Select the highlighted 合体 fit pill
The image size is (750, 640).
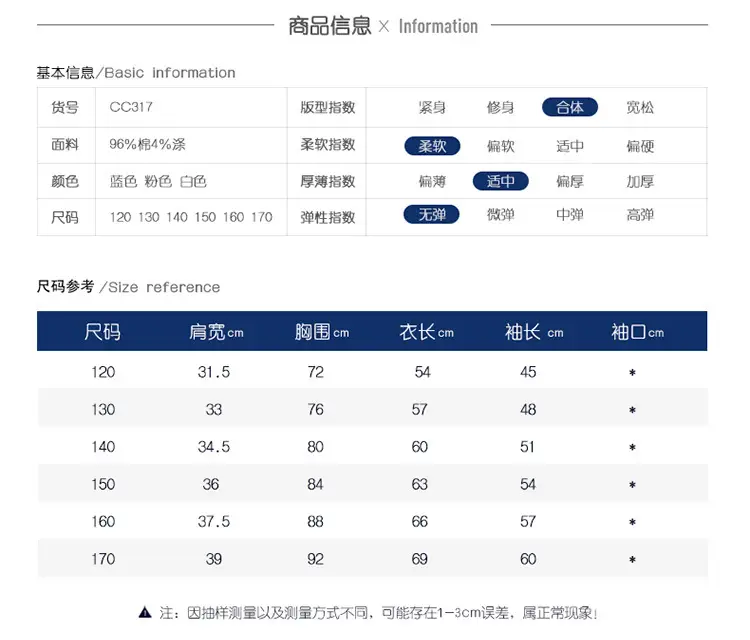(x=570, y=107)
